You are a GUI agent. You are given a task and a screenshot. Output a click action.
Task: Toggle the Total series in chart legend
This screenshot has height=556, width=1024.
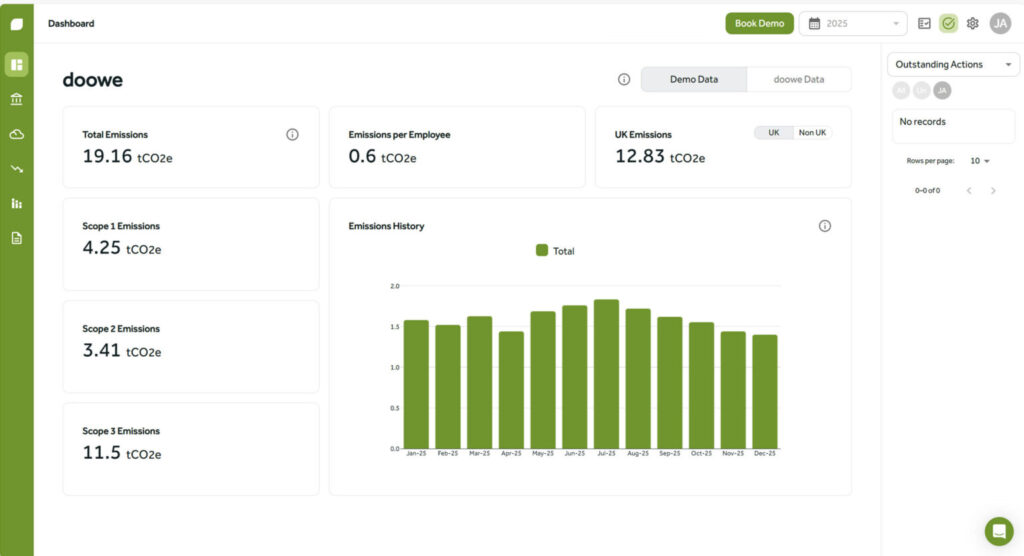555,251
